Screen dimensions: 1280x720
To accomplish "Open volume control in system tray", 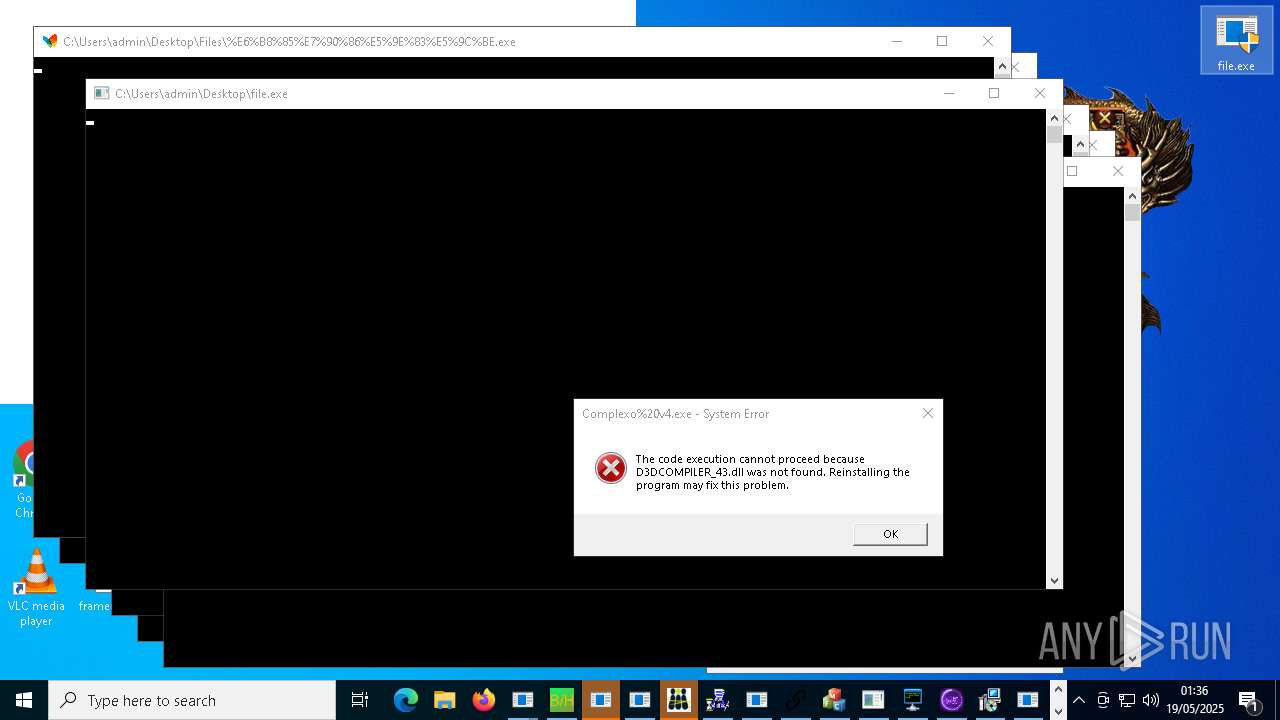I will coord(1151,700).
